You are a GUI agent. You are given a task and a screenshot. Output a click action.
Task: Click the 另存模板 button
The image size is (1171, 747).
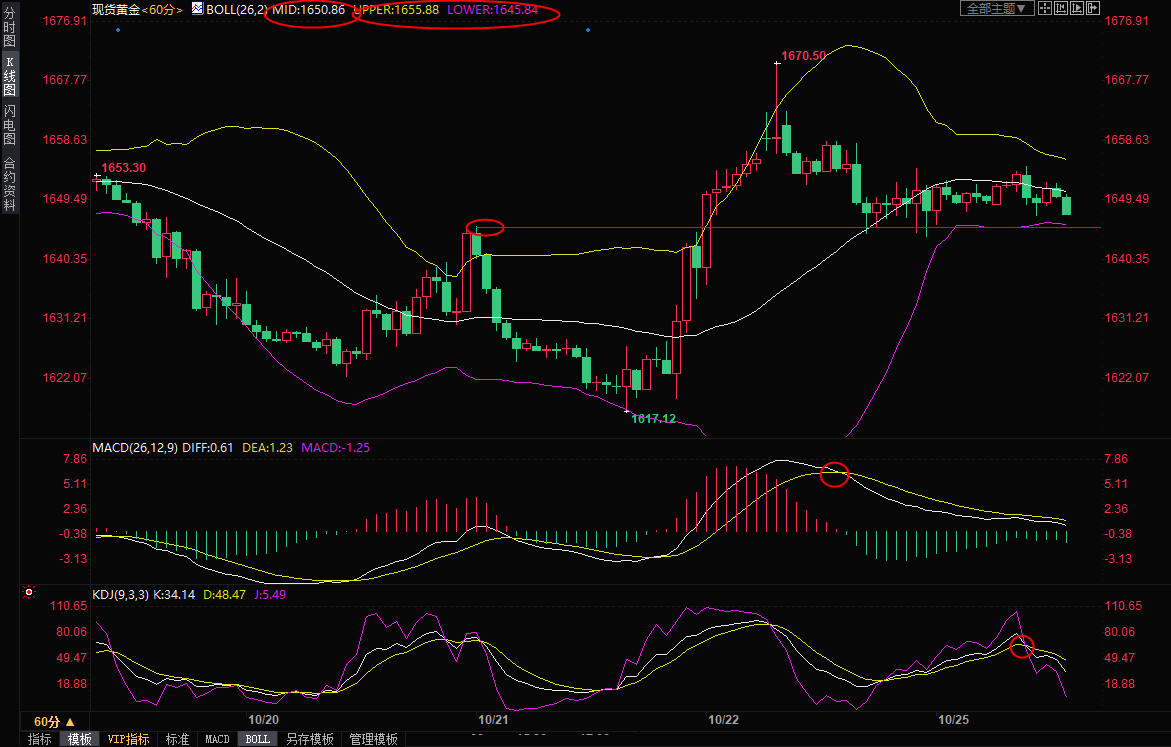[309, 739]
